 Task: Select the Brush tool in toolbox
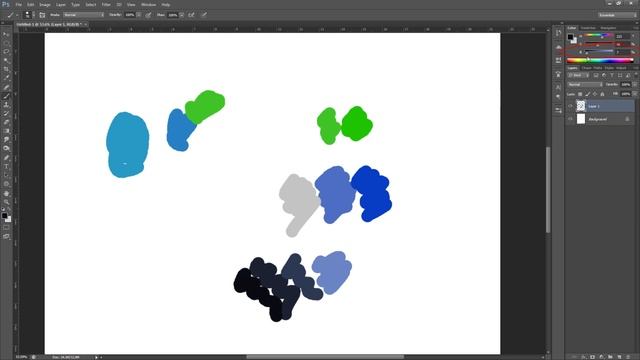click(x=6, y=96)
